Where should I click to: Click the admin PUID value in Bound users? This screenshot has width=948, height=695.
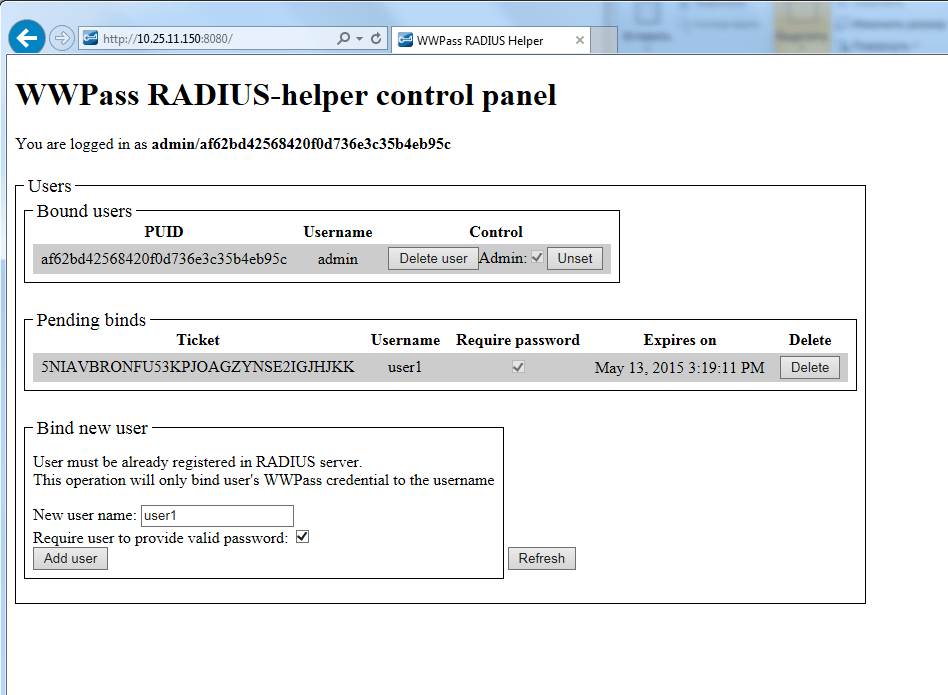[x=164, y=259]
